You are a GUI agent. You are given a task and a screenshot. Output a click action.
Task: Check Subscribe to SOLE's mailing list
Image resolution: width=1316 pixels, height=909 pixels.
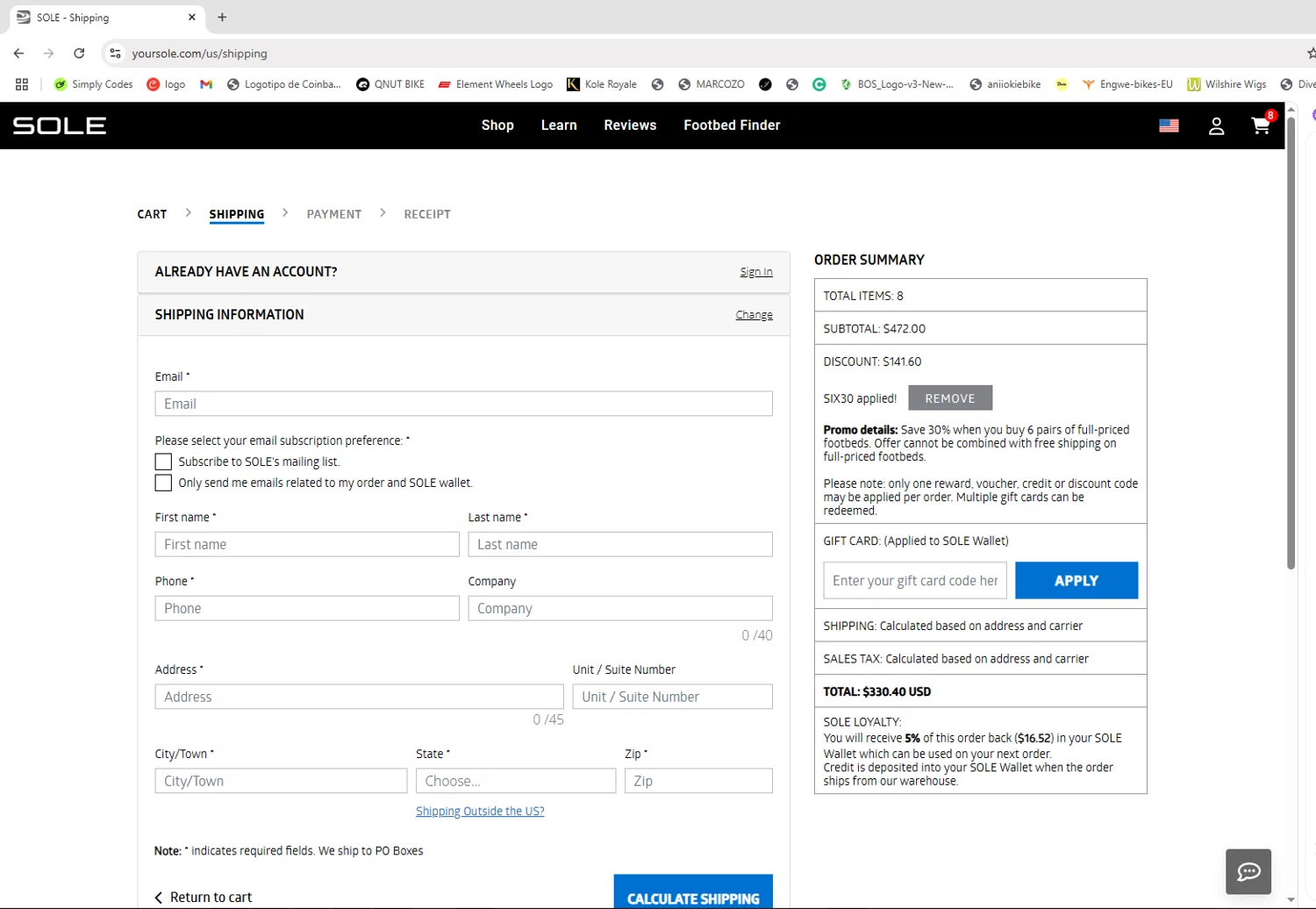coord(163,462)
